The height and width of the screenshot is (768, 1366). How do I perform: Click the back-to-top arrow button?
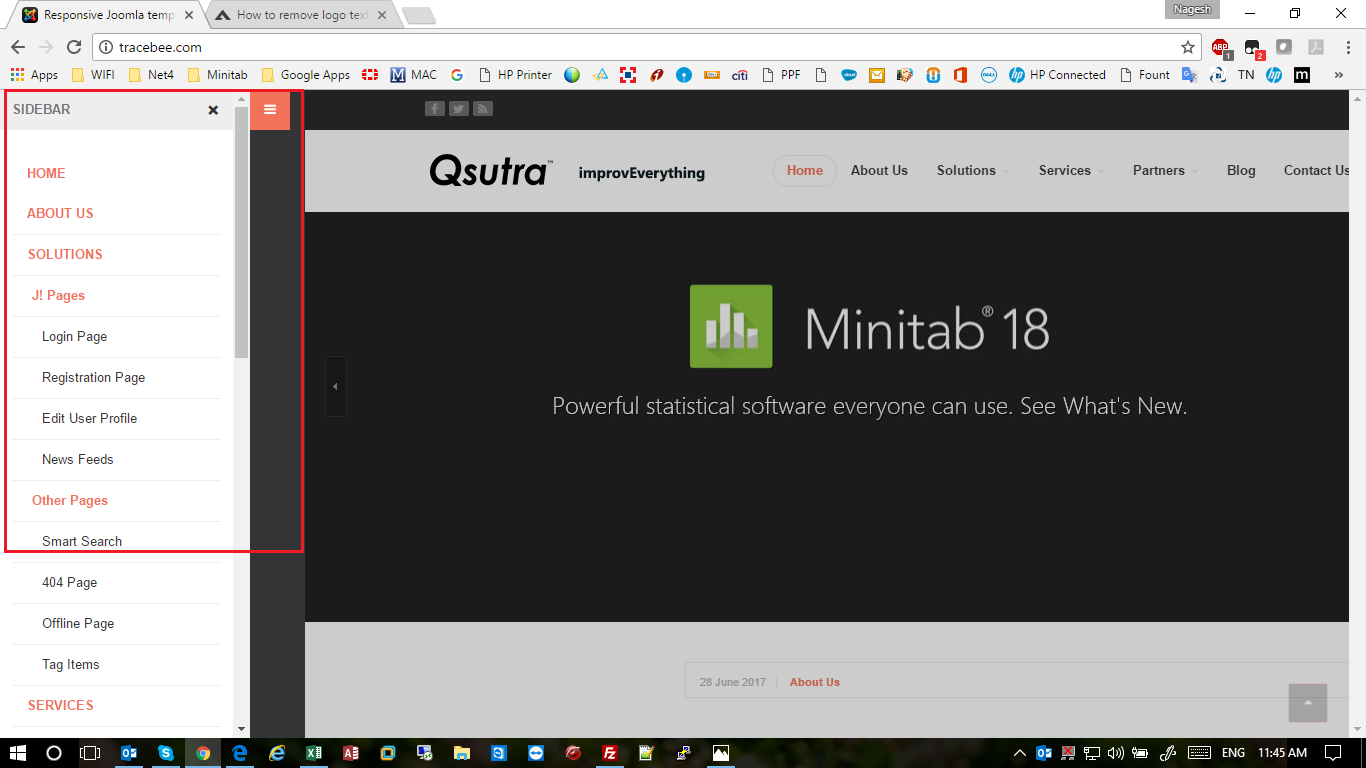click(x=1308, y=702)
